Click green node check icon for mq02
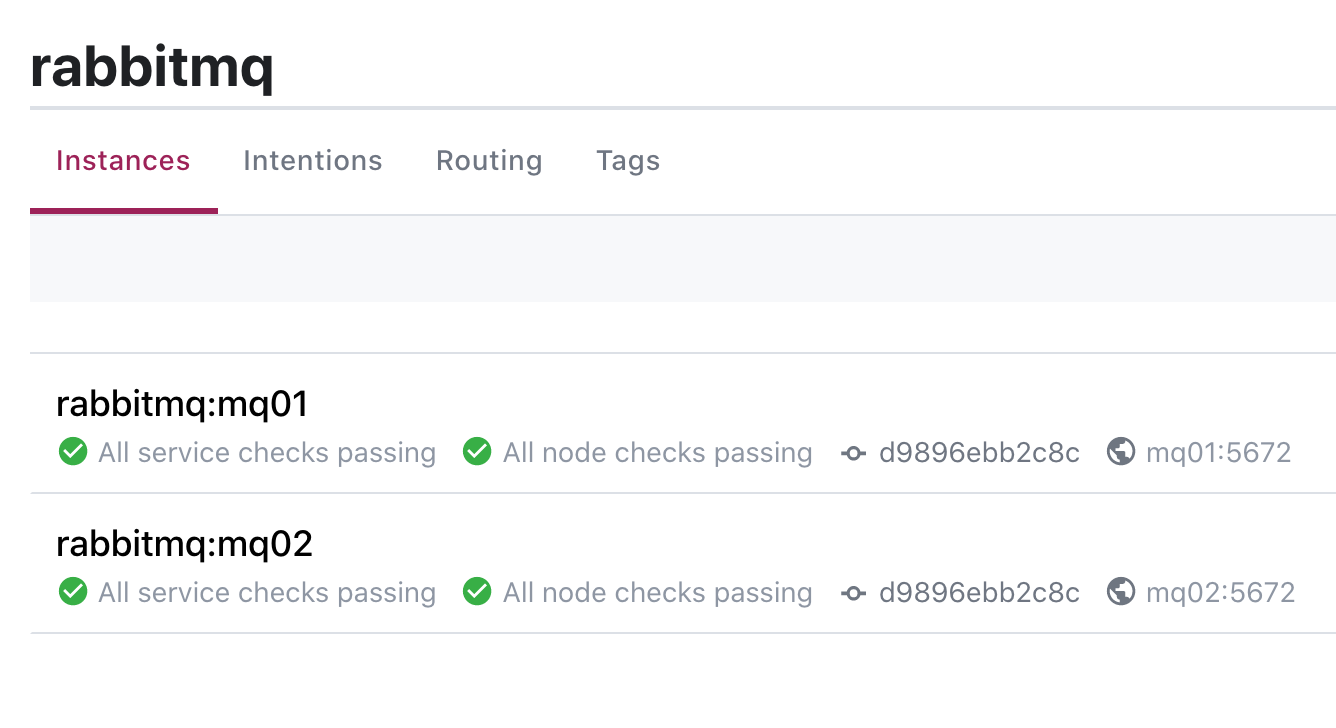 (x=477, y=593)
